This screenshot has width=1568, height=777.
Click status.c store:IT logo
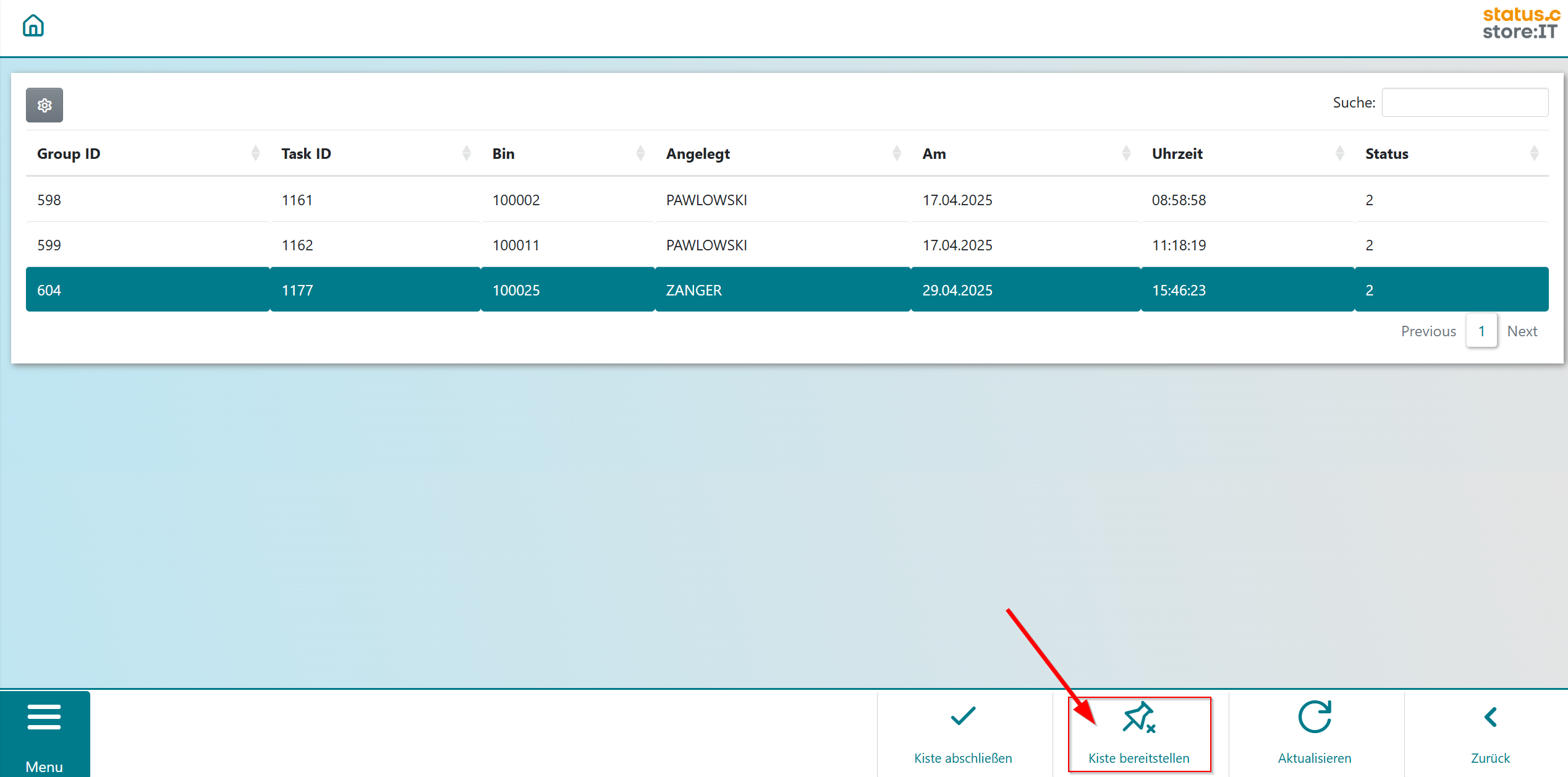click(x=1521, y=23)
